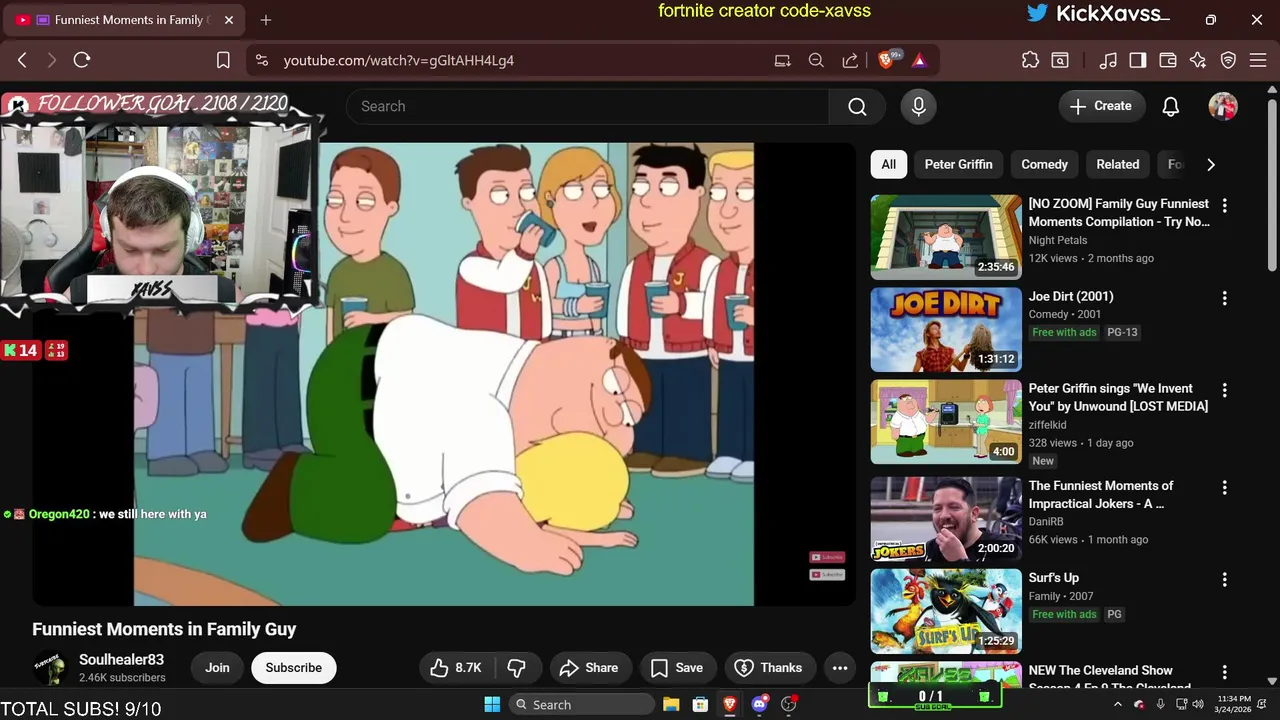Click the Thanks button
Image resolution: width=1280 pixels, height=720 pixels.
(768, 668)
